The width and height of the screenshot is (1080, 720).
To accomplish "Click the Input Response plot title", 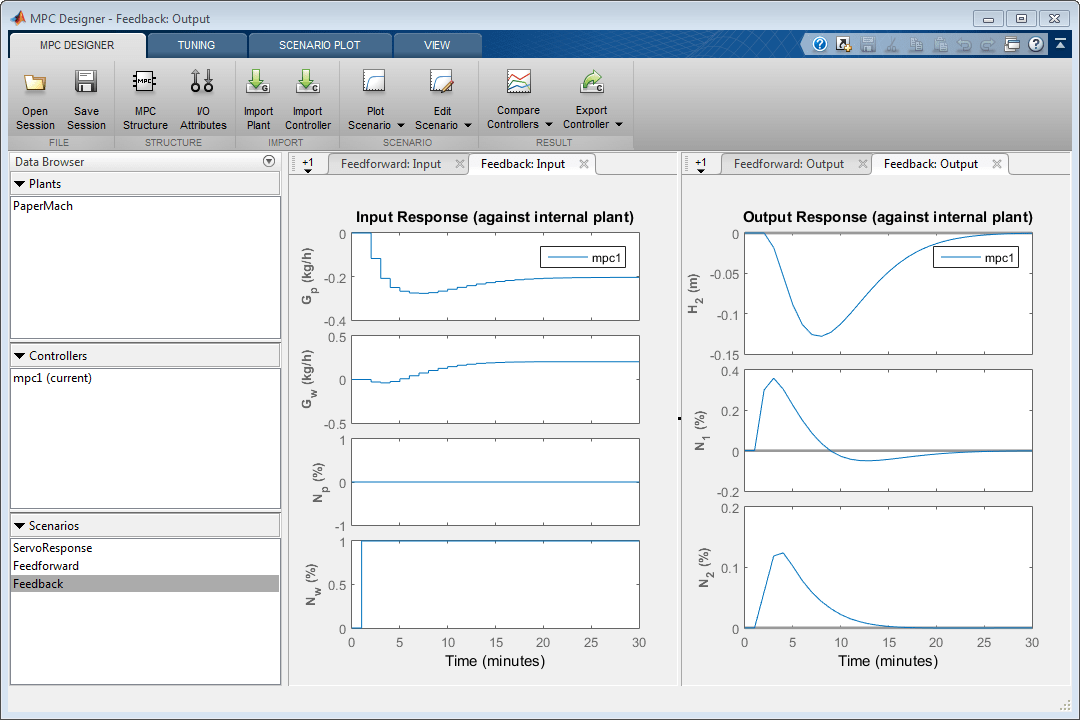I will coord(495,217).
